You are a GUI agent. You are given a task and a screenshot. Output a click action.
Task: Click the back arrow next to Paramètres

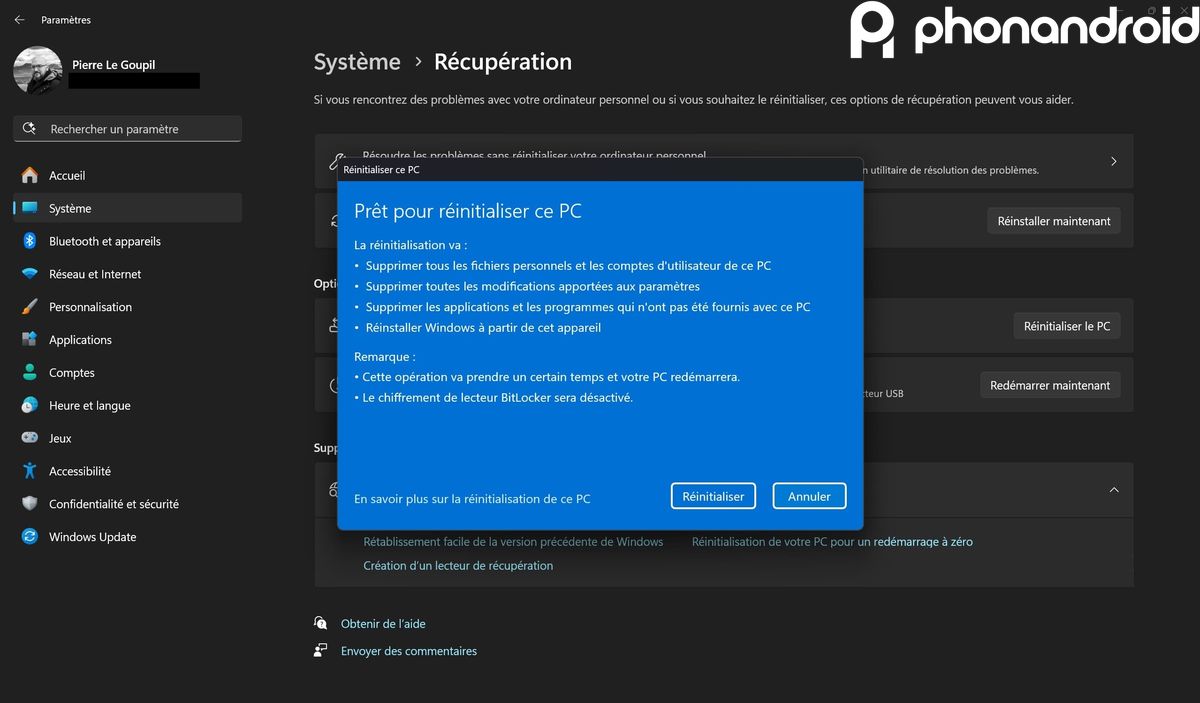[x=19, y=20]
